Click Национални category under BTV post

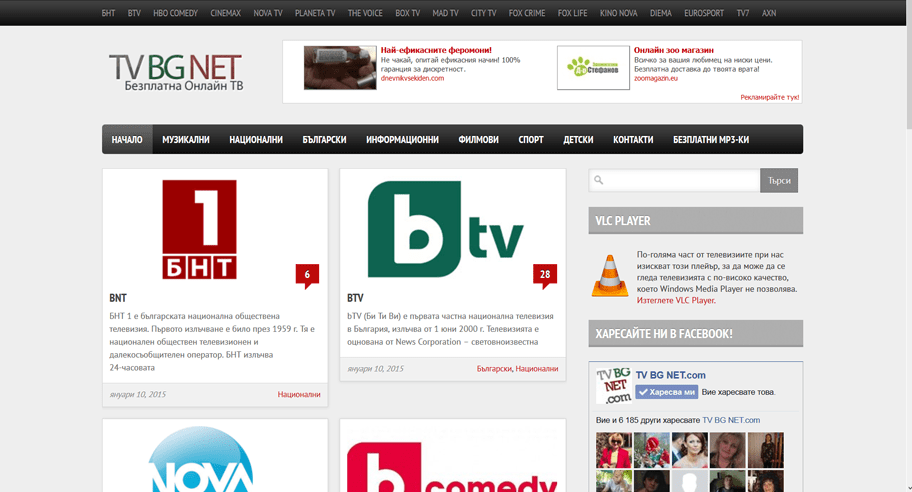pyautogui.click(x=537, y=369)
